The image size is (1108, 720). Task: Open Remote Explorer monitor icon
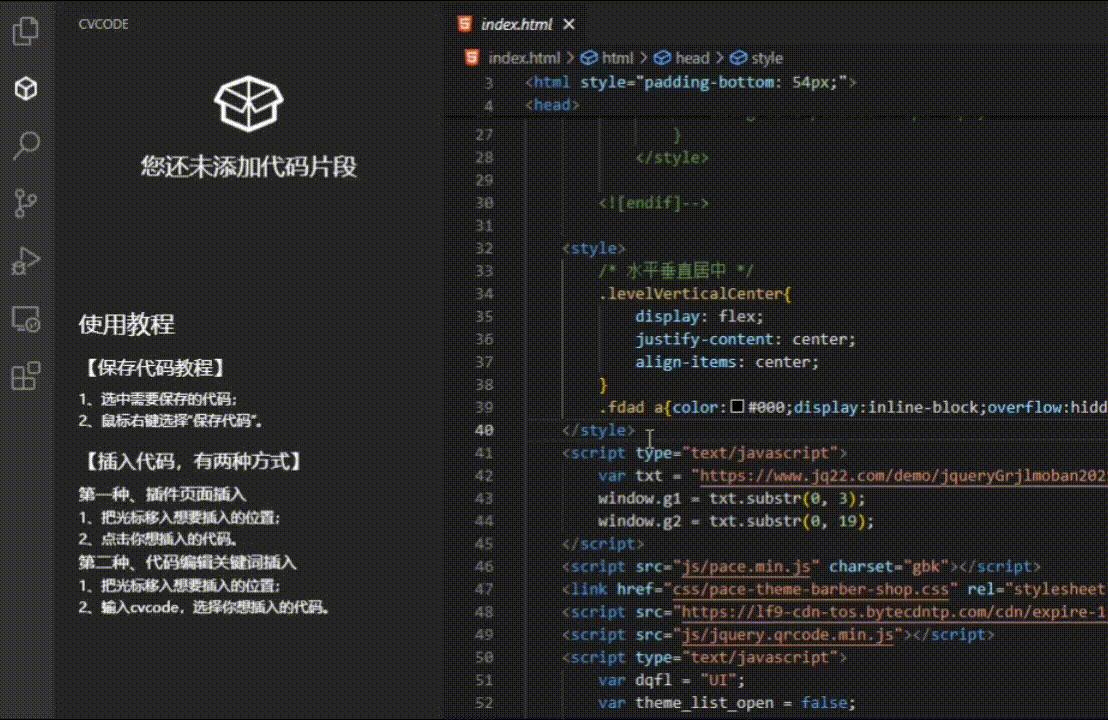25,319
